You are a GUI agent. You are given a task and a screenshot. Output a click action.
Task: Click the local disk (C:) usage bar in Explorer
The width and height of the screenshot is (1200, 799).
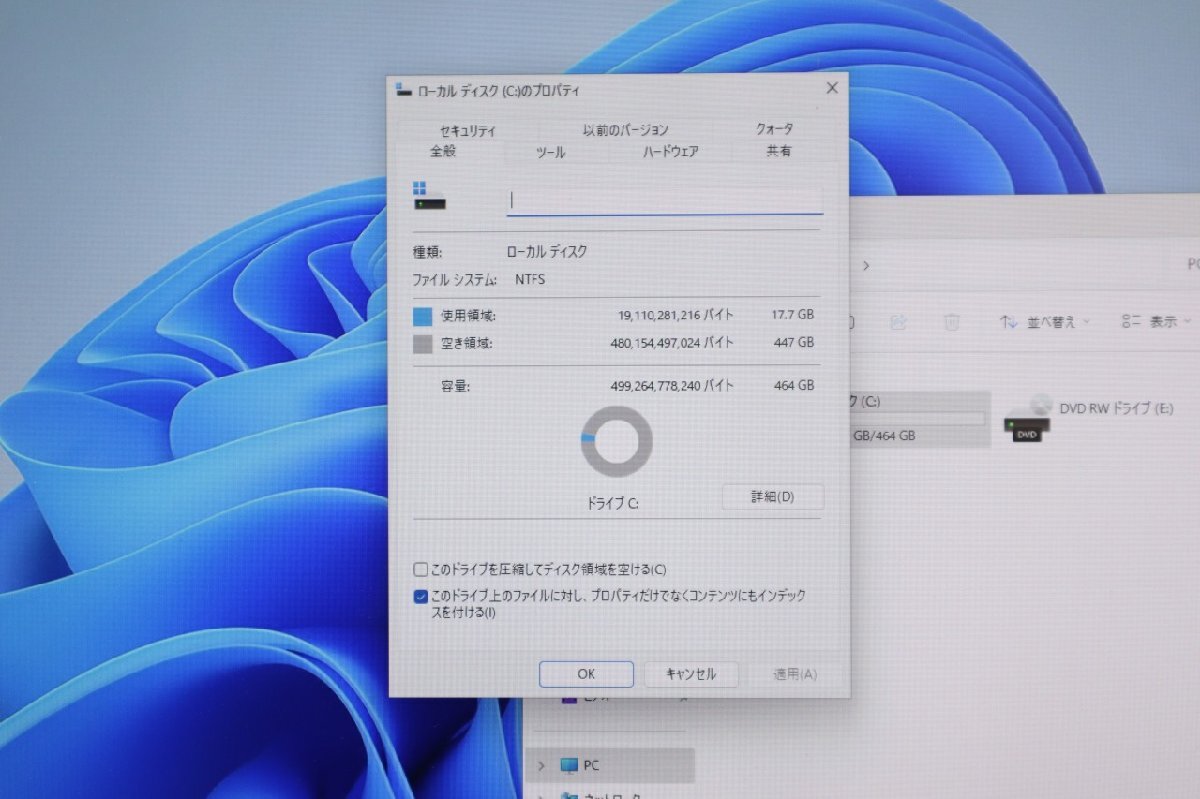[918, 418]
